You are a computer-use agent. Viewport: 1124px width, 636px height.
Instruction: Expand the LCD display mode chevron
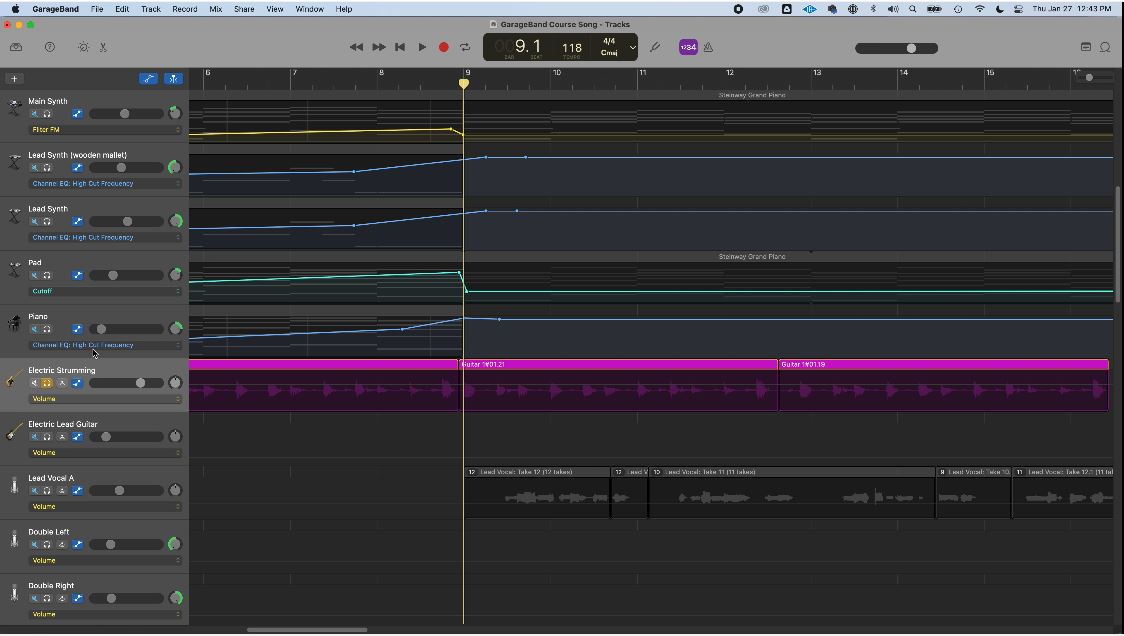click(632, 47)
